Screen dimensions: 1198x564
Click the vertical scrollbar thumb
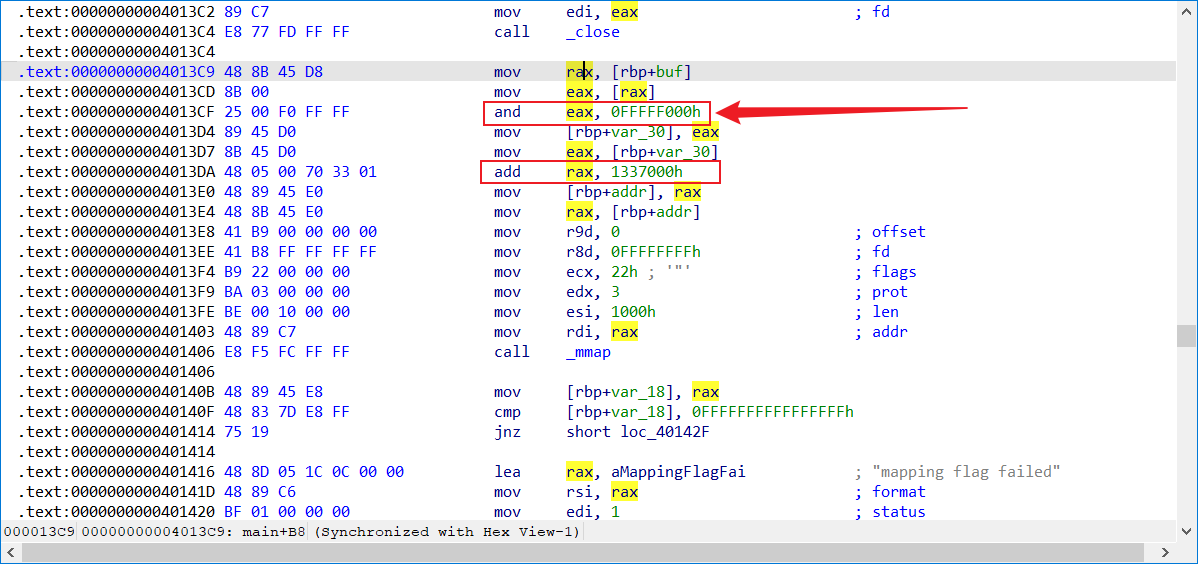[1186, 335]
